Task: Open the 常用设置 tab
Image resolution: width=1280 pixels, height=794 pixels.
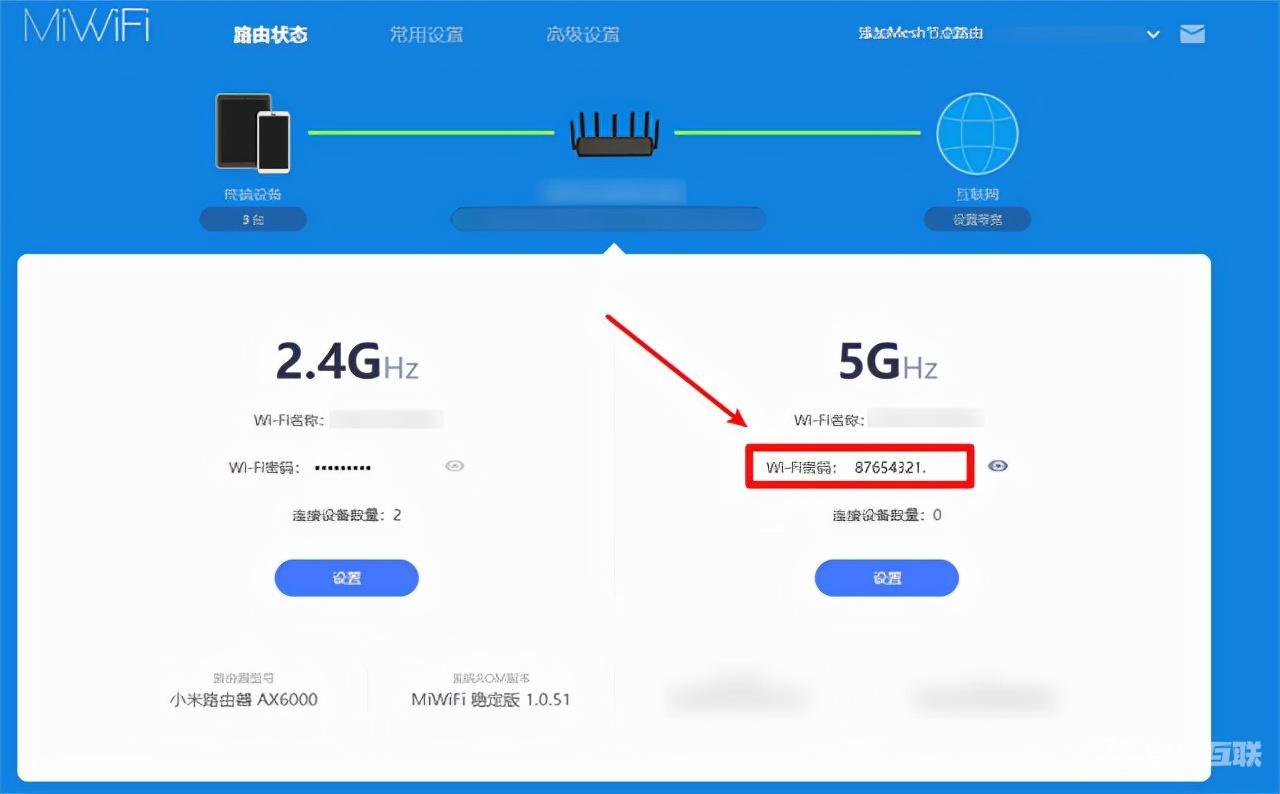Action: click(427, 34)
